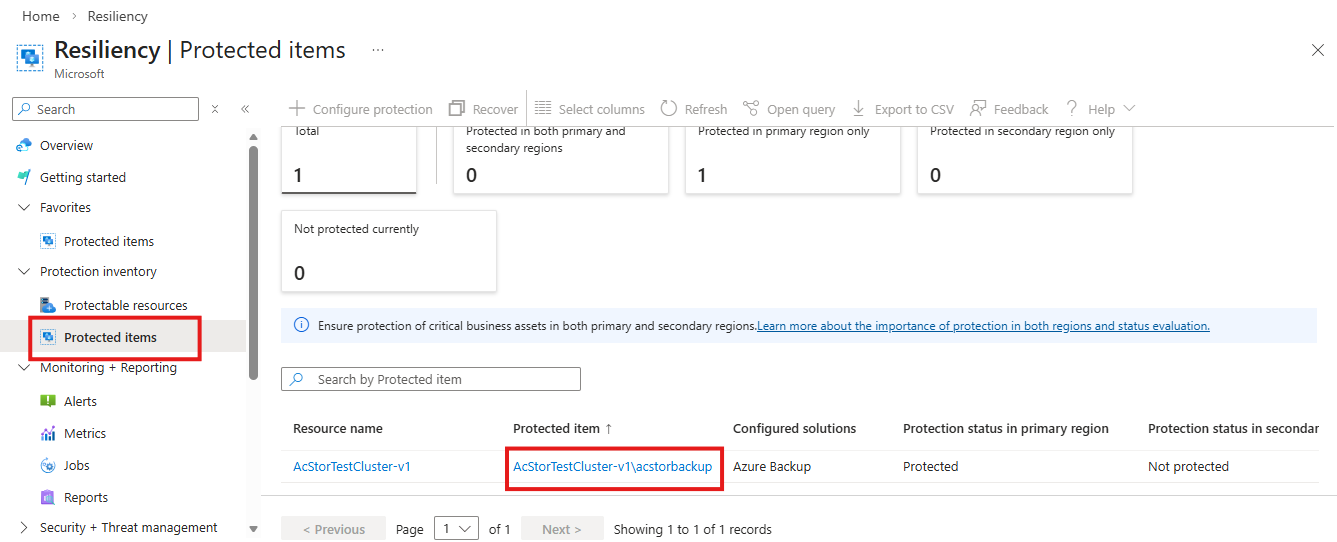Viewport: 1337px width, 542px height.
Task: Collapse the sidebar with double-chevron icon
Action: tap(245, 109)
